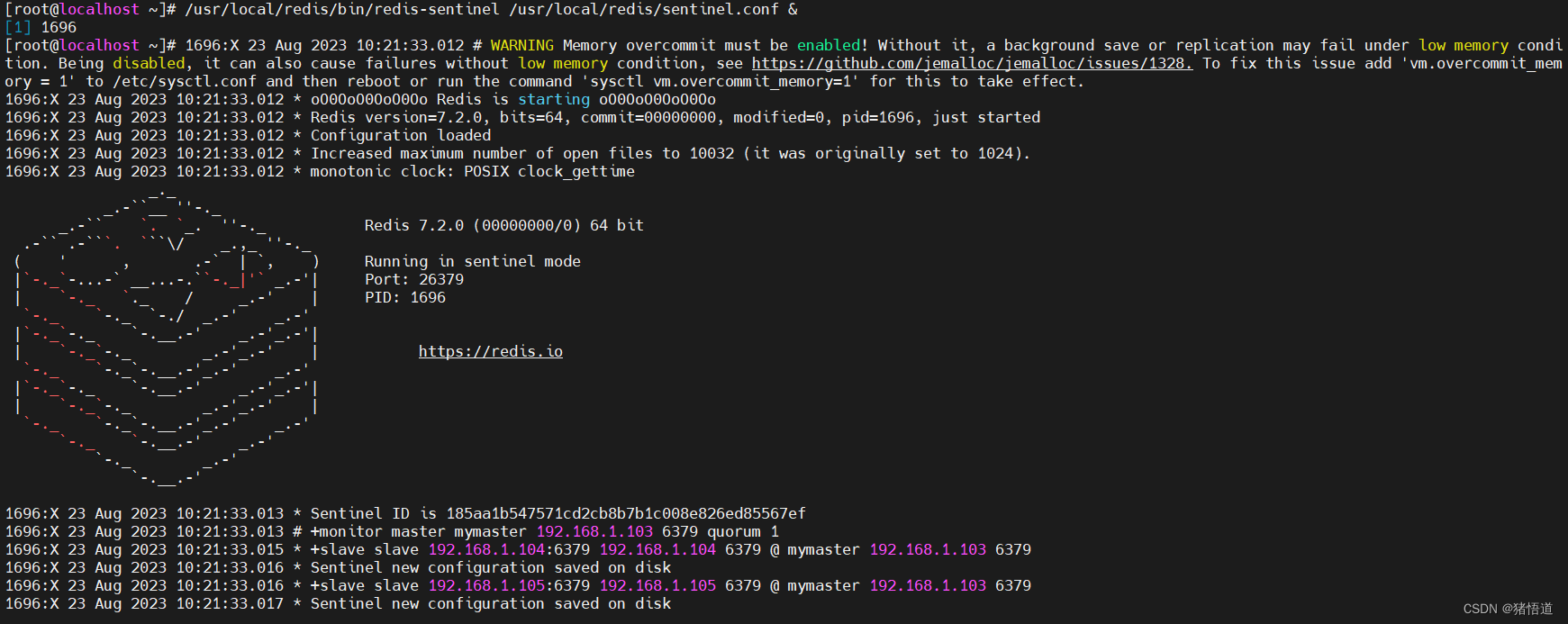Screen dimensions: 1568x624
Task: Click the 'Redis 7.2.0 (00000000/0) 64 bit' banner
Action: point(504,225)
